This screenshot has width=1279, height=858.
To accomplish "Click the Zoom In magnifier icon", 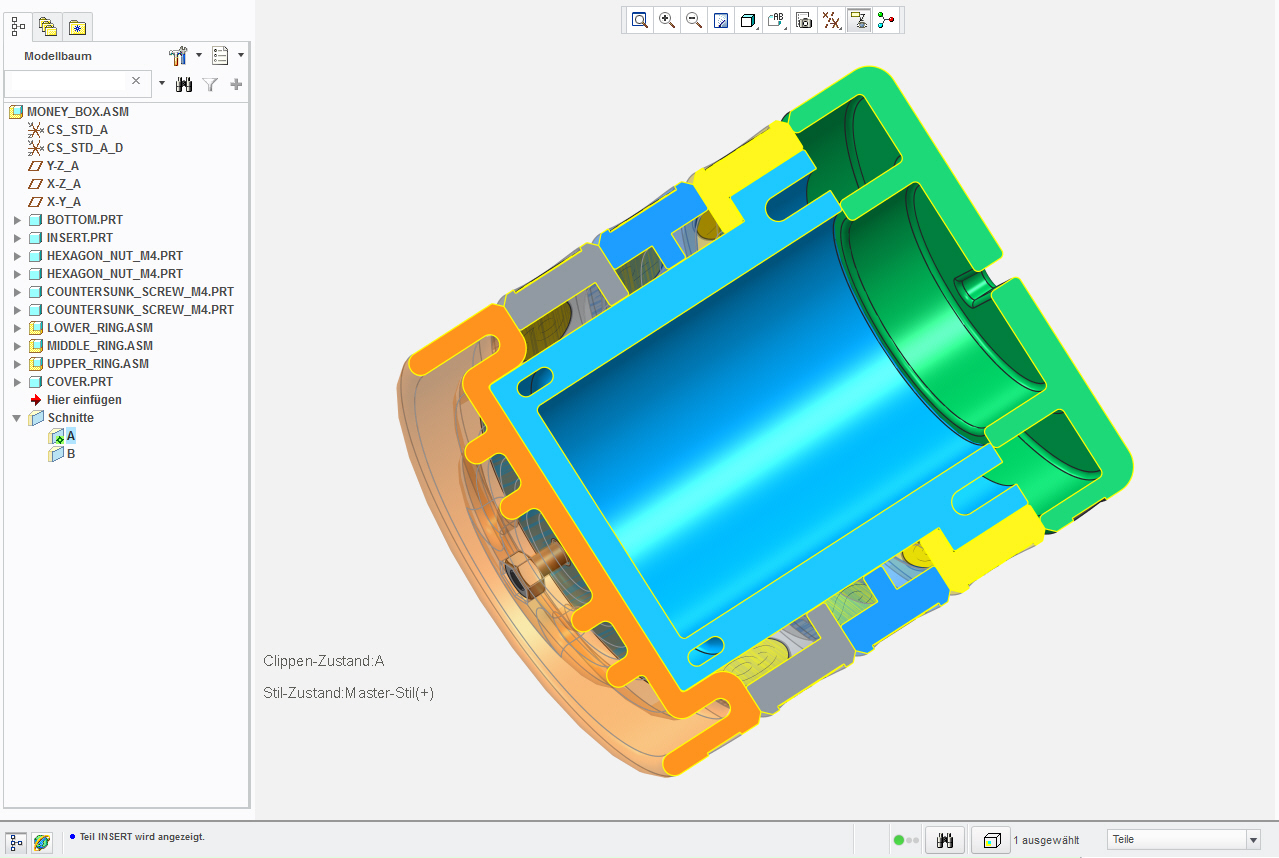I will pyautogui.click(x=667, y=20).
